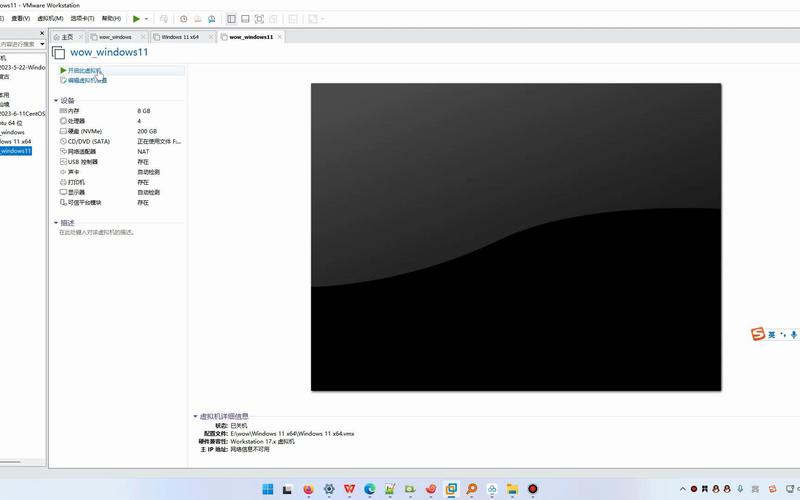Select the 打印机 printer device row

[x=120, y=182]
